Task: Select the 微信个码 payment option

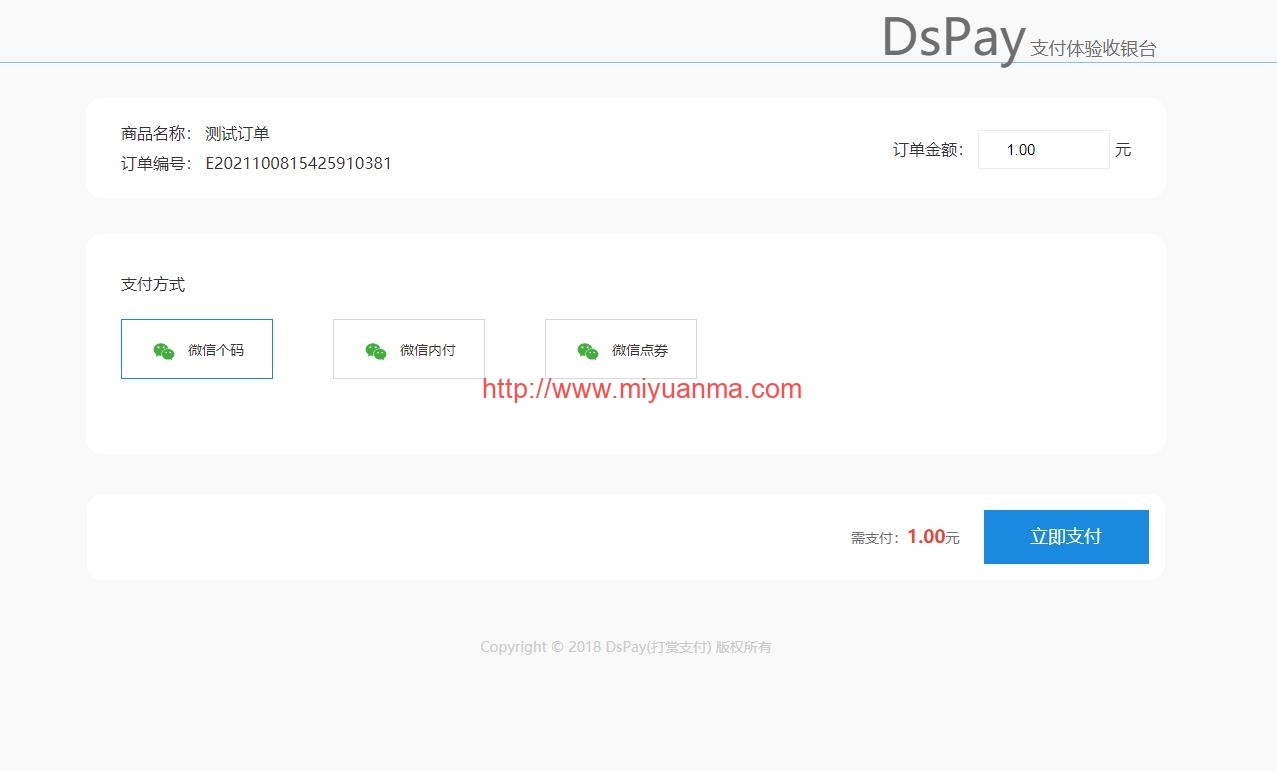Action: [x=196, y=349]
